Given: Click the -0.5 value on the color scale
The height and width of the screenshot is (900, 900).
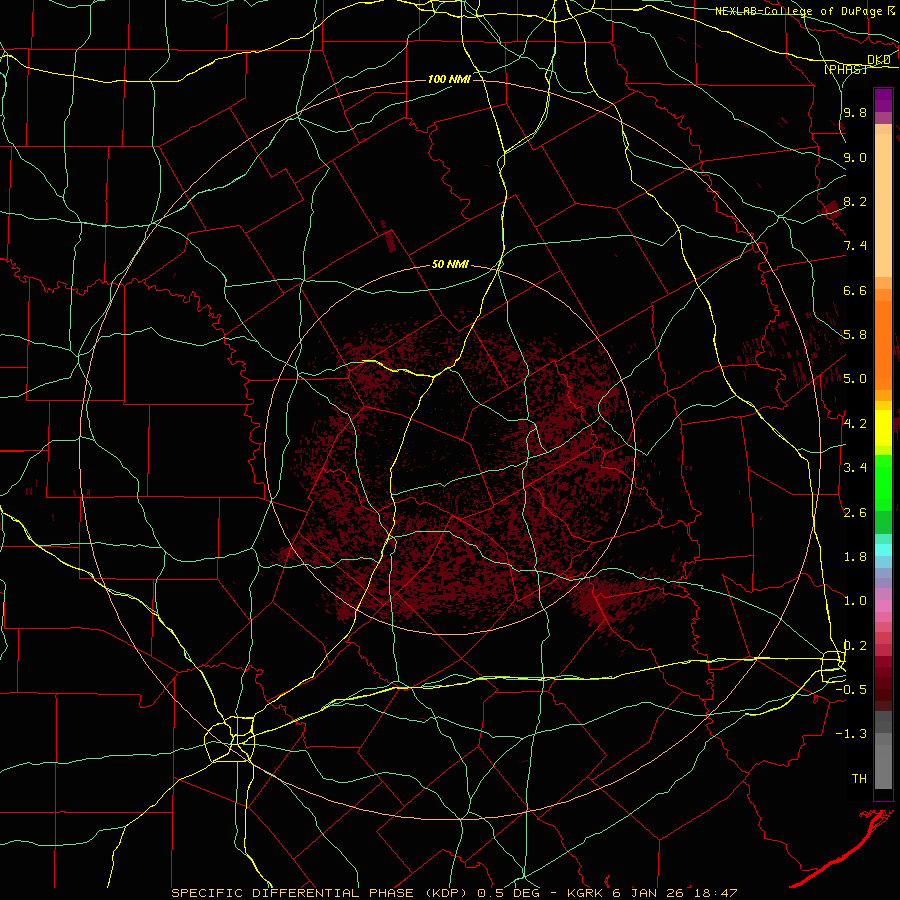Looking at the screenshot, I should pos(851,690).
